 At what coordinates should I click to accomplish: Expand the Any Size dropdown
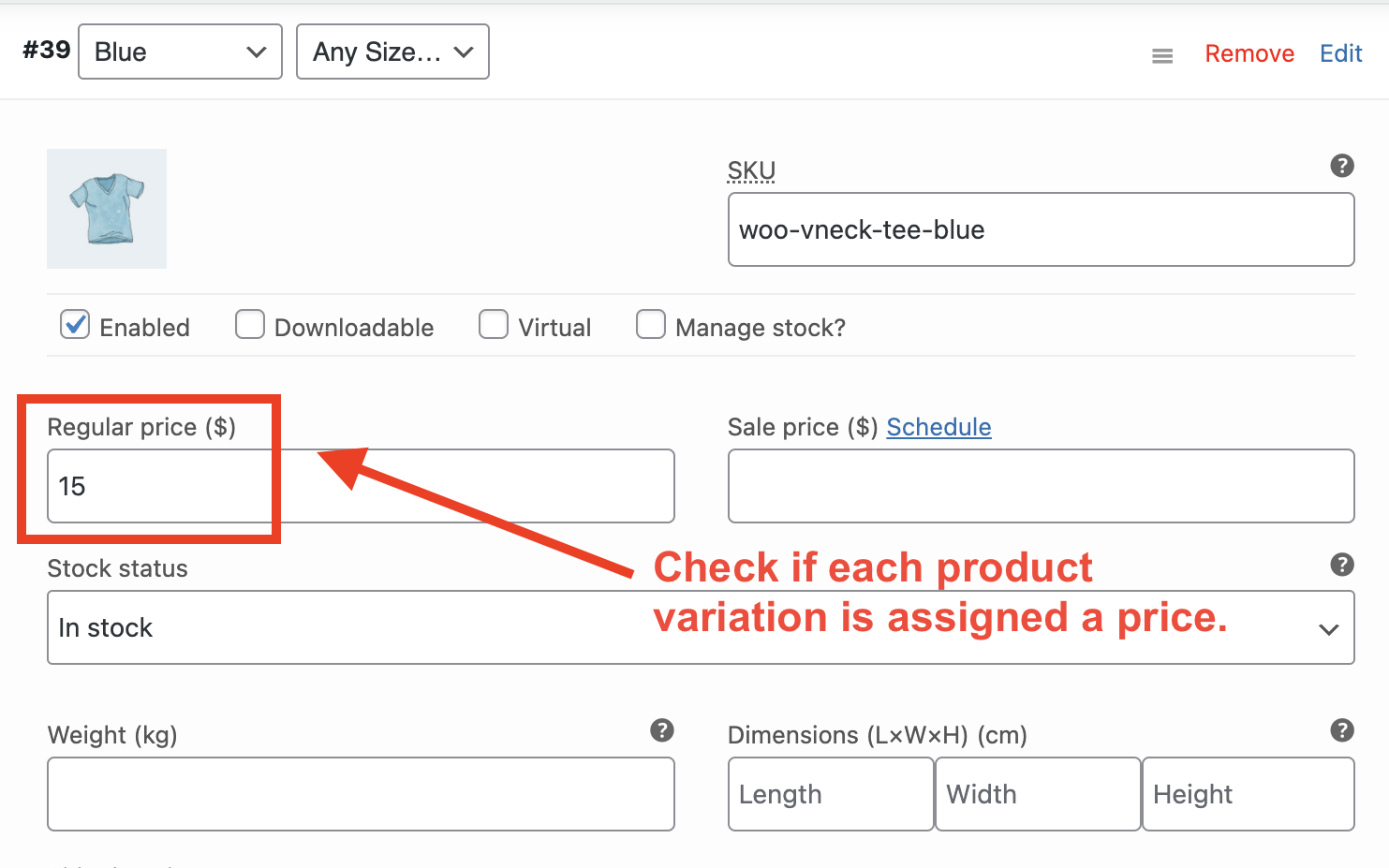(x=392, y=51)
